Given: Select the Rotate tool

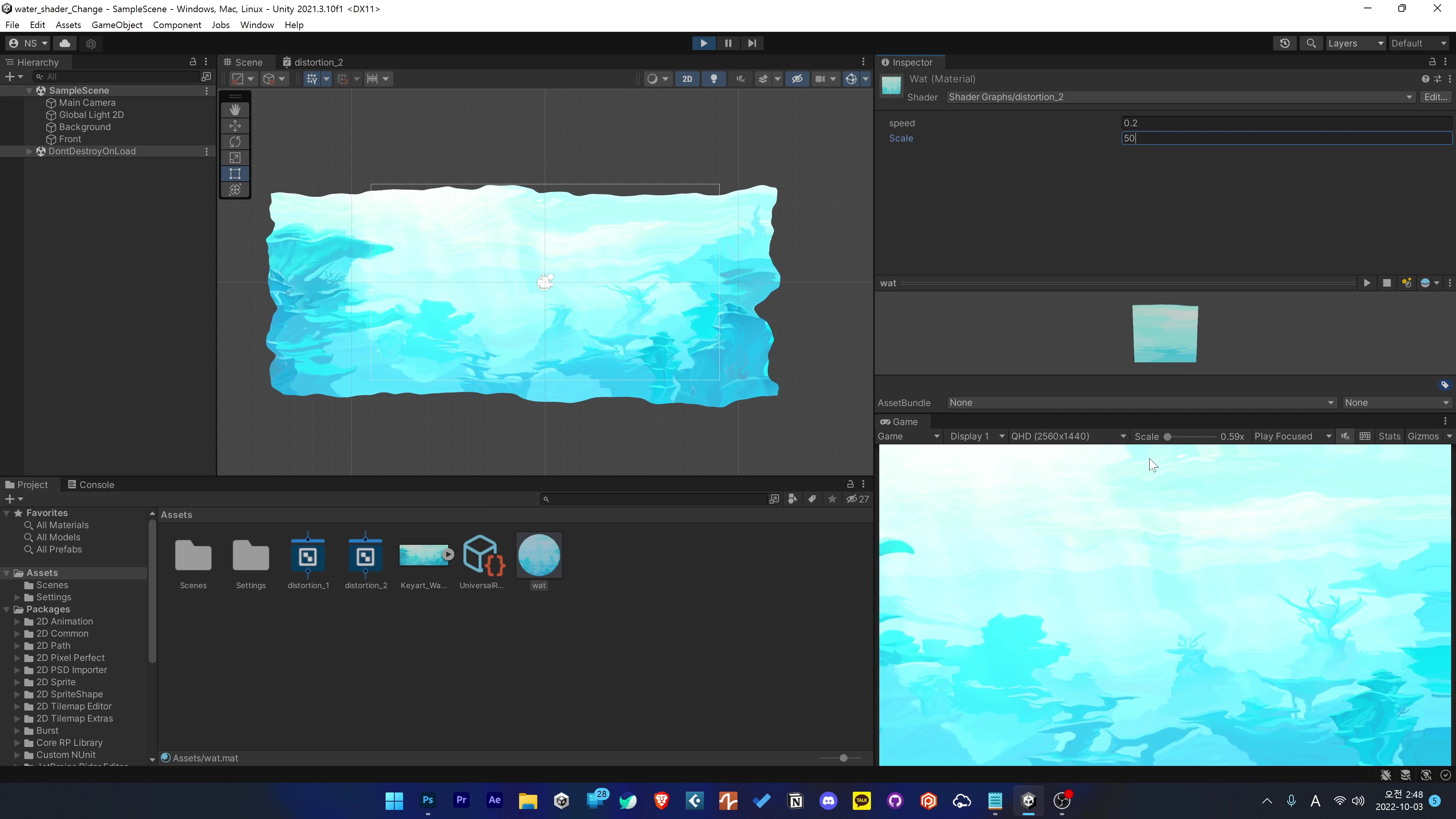Looking at the screenshot, I should (235, 142).
